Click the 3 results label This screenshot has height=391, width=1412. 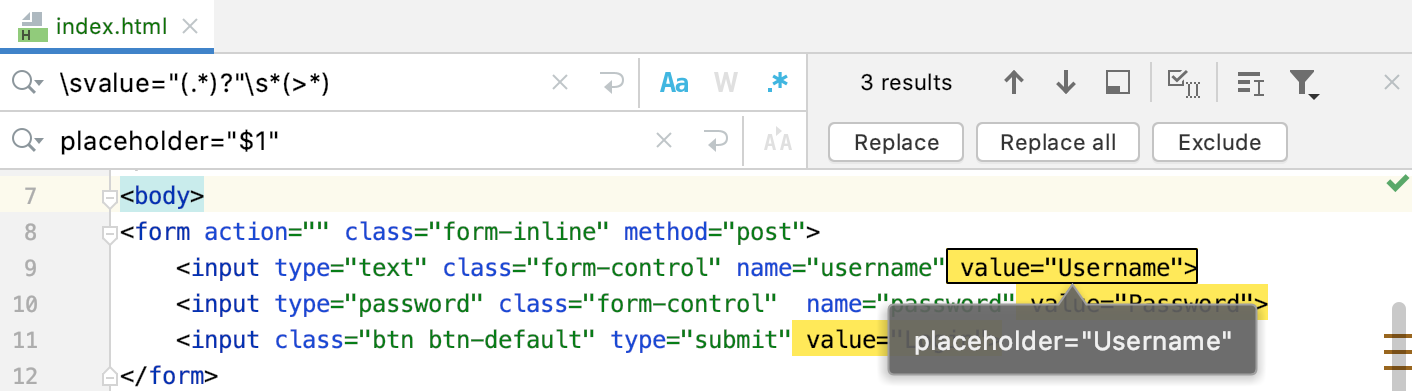click(x=906, y=83)
